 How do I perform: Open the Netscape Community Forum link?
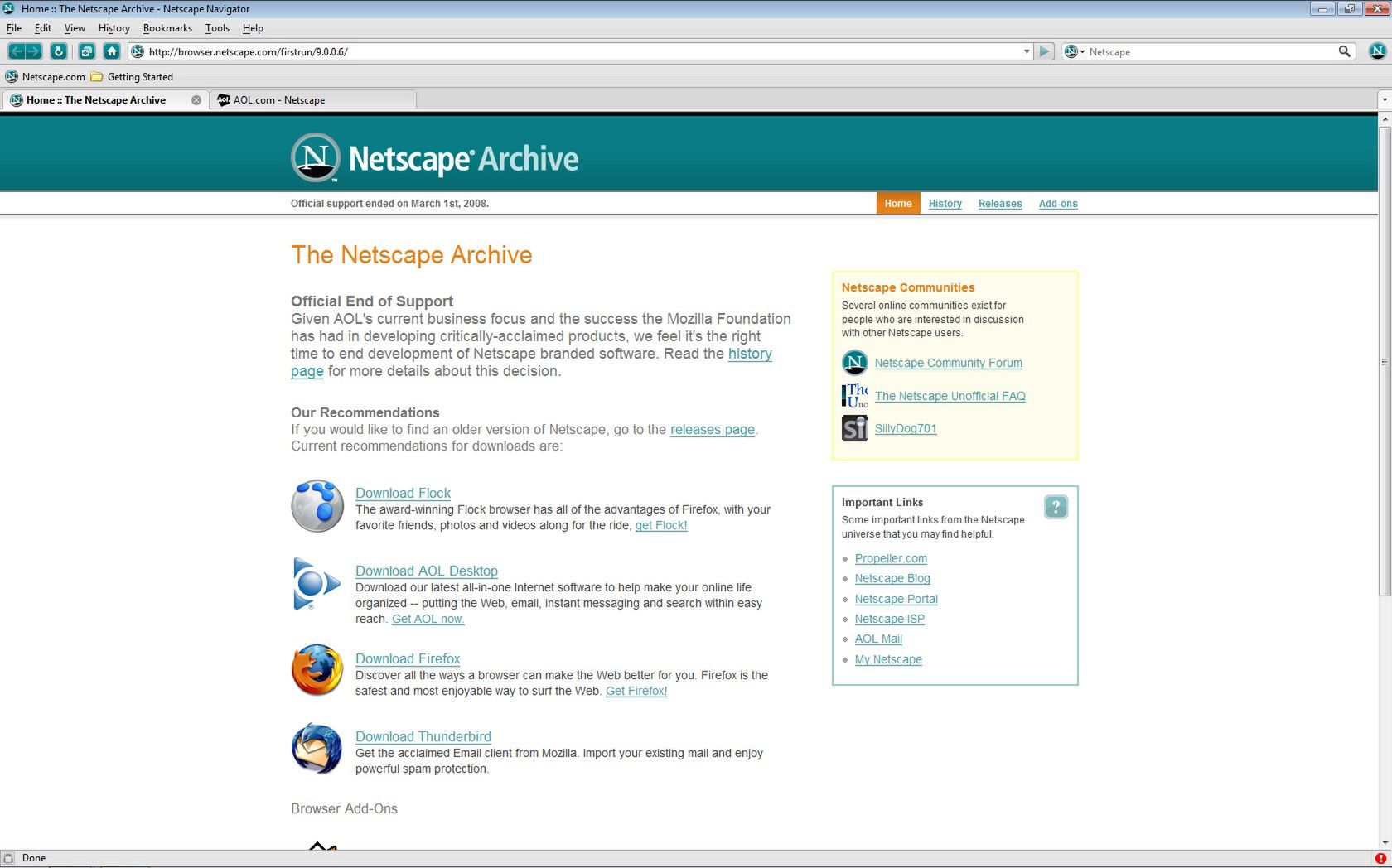[x=949, y=363]
